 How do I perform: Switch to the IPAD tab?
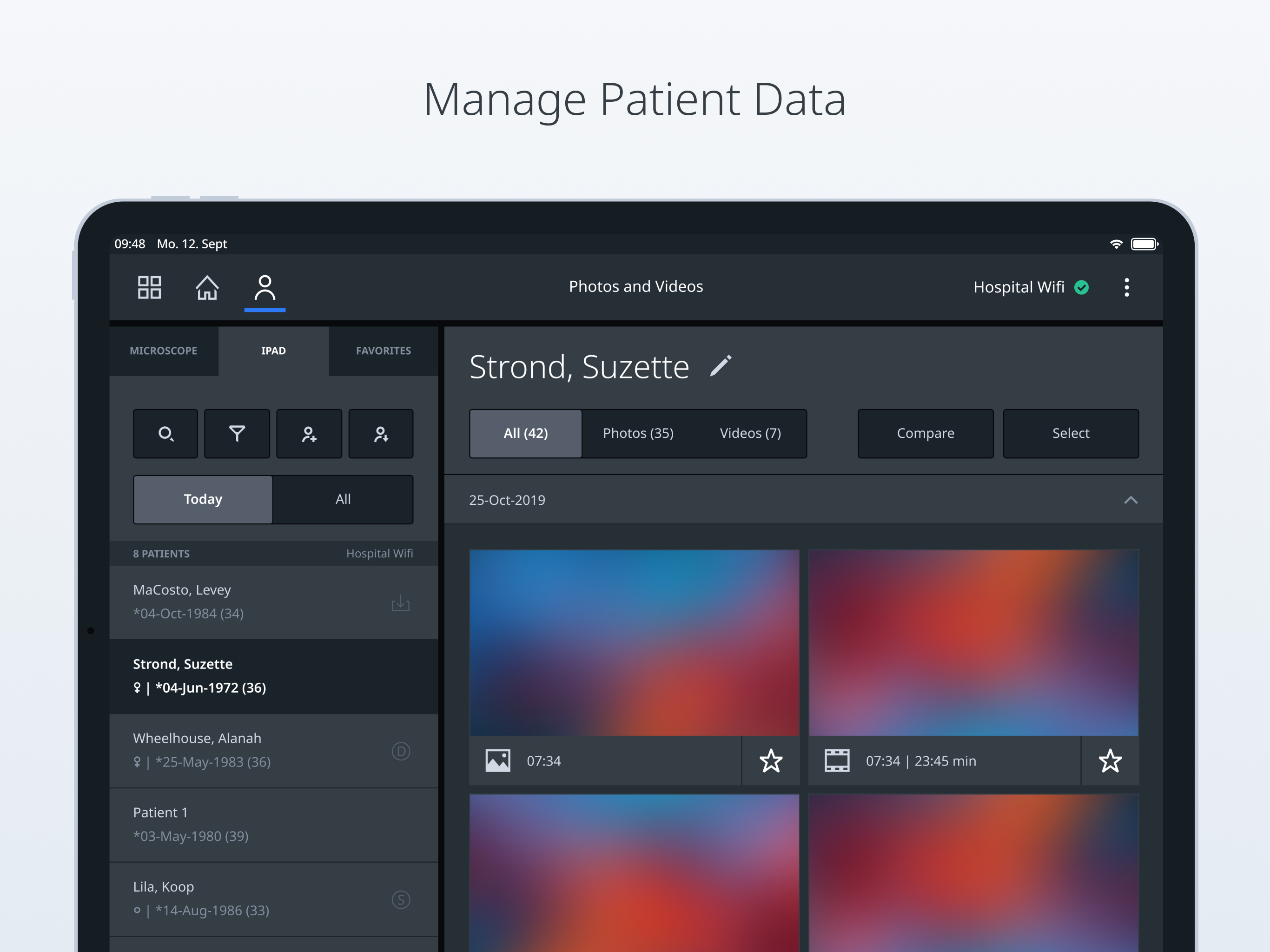click(x=273, y=351)
